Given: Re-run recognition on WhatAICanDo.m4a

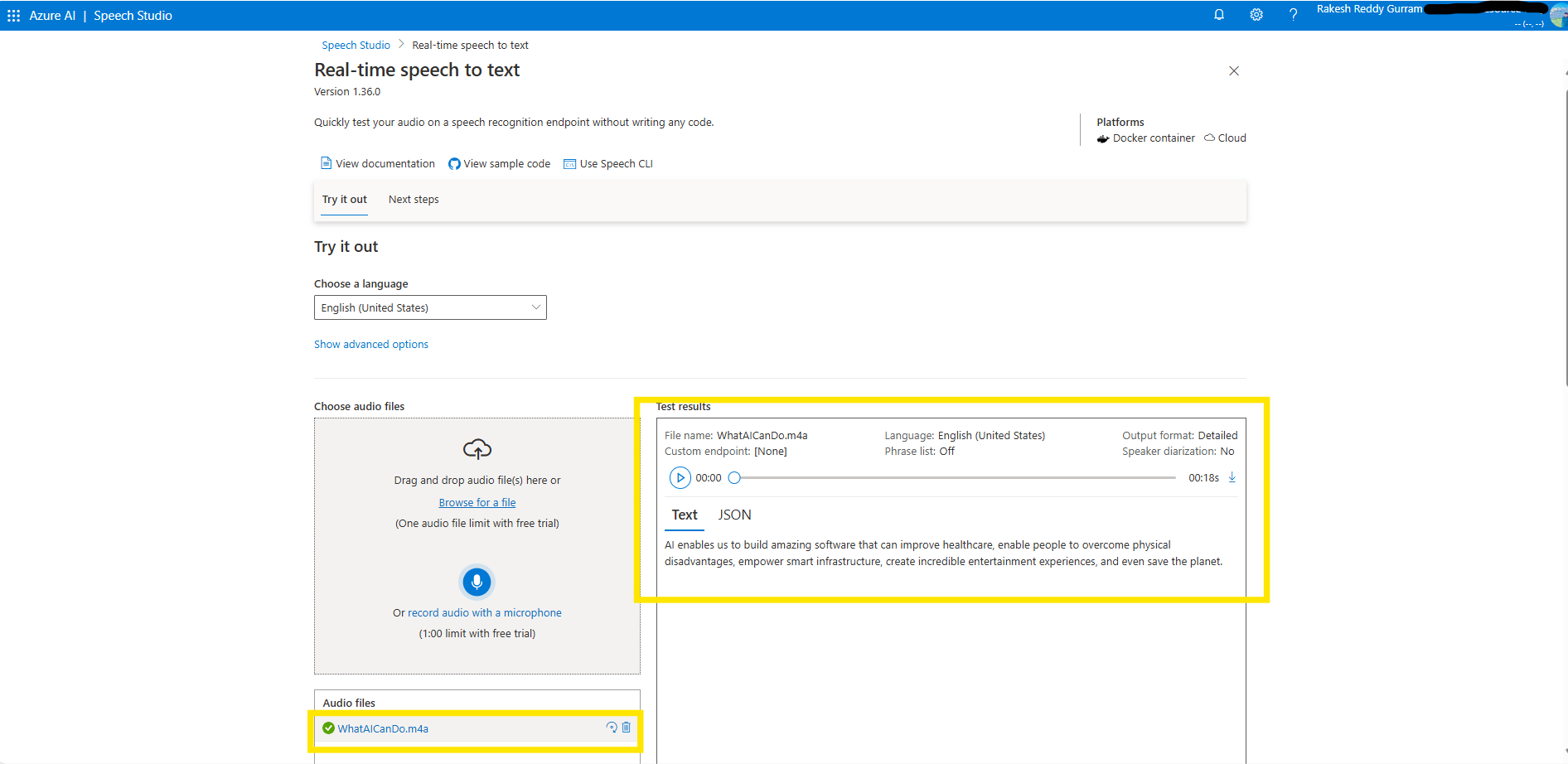Looking at the screenshot, I should (x=612, y=727).
